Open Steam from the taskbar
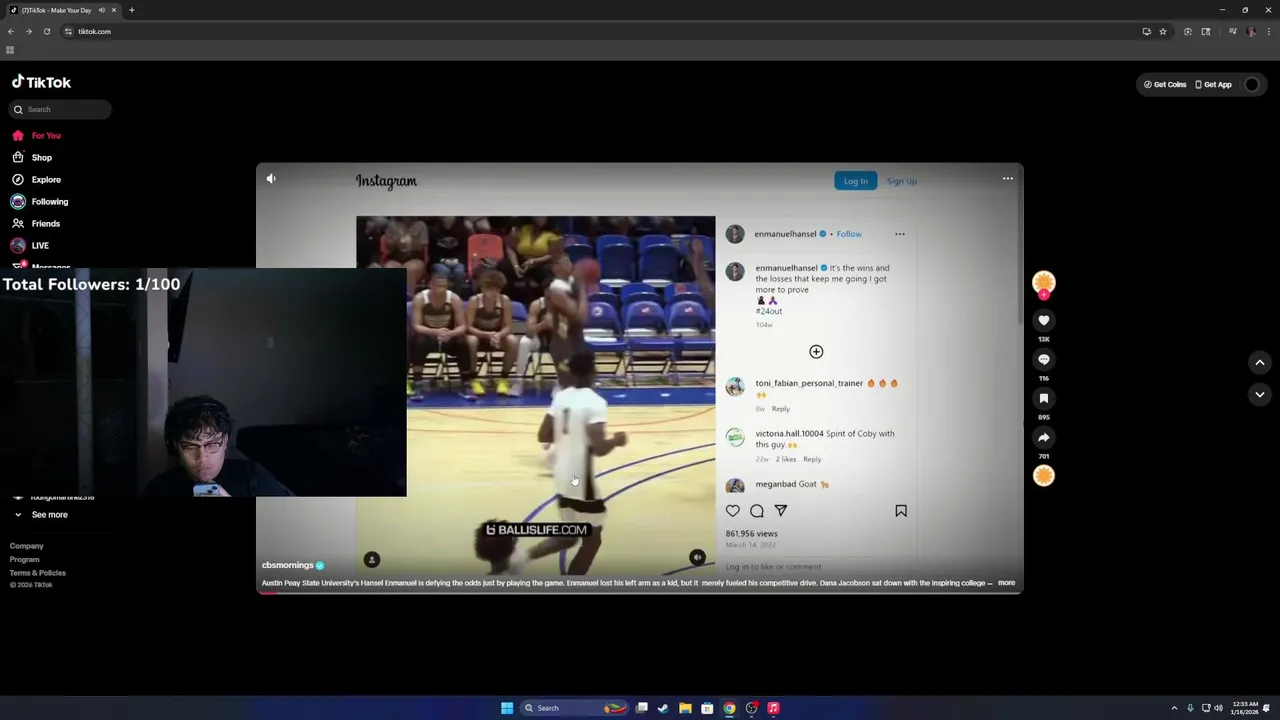 click(x=663, y=708)
